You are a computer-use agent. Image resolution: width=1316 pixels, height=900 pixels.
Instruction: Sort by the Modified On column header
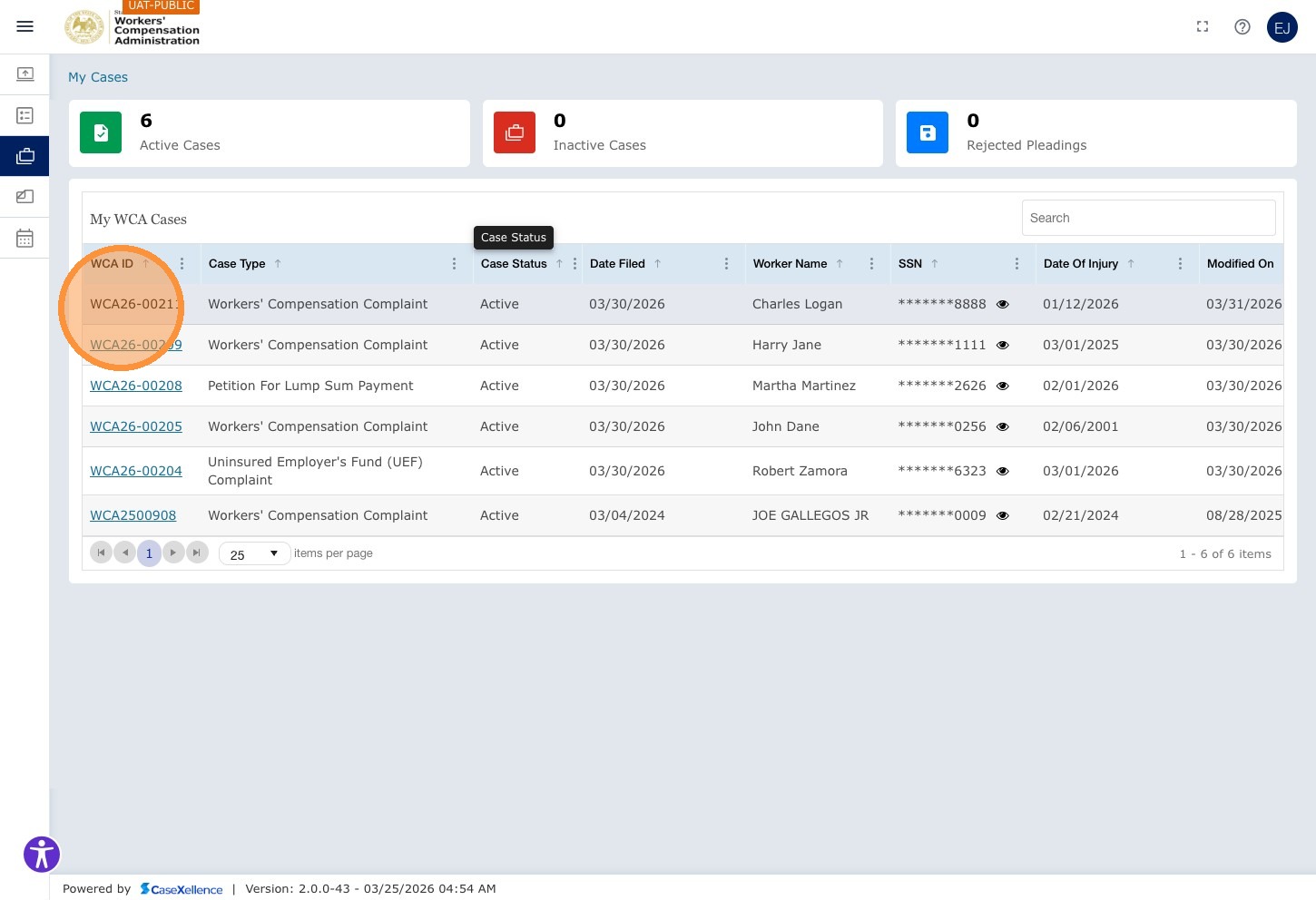1240,264
